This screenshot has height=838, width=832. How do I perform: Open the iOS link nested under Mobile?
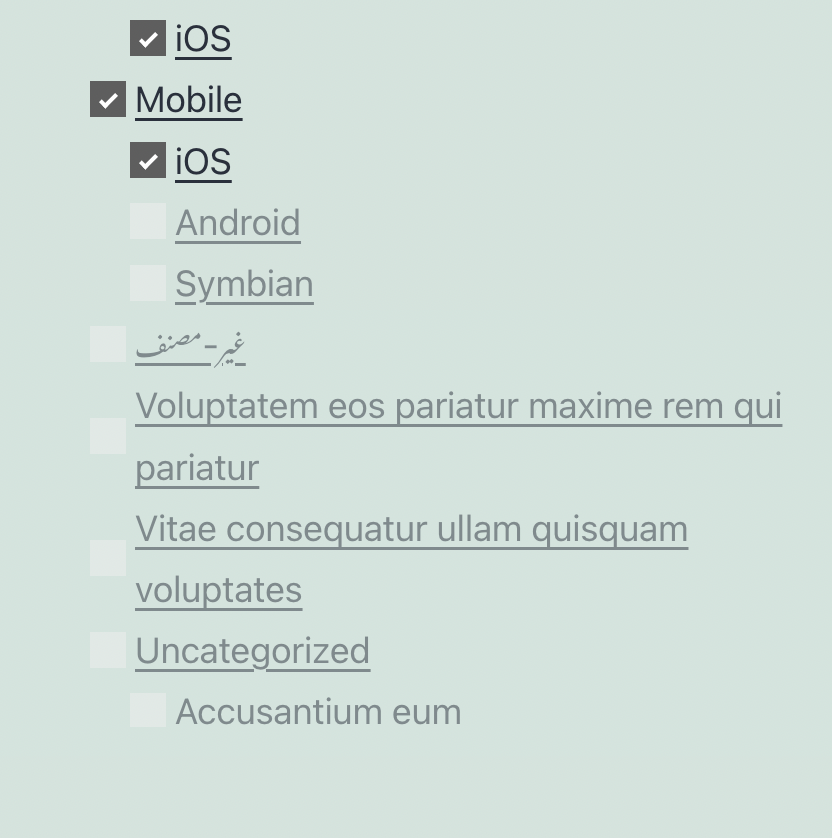(203, 160)
